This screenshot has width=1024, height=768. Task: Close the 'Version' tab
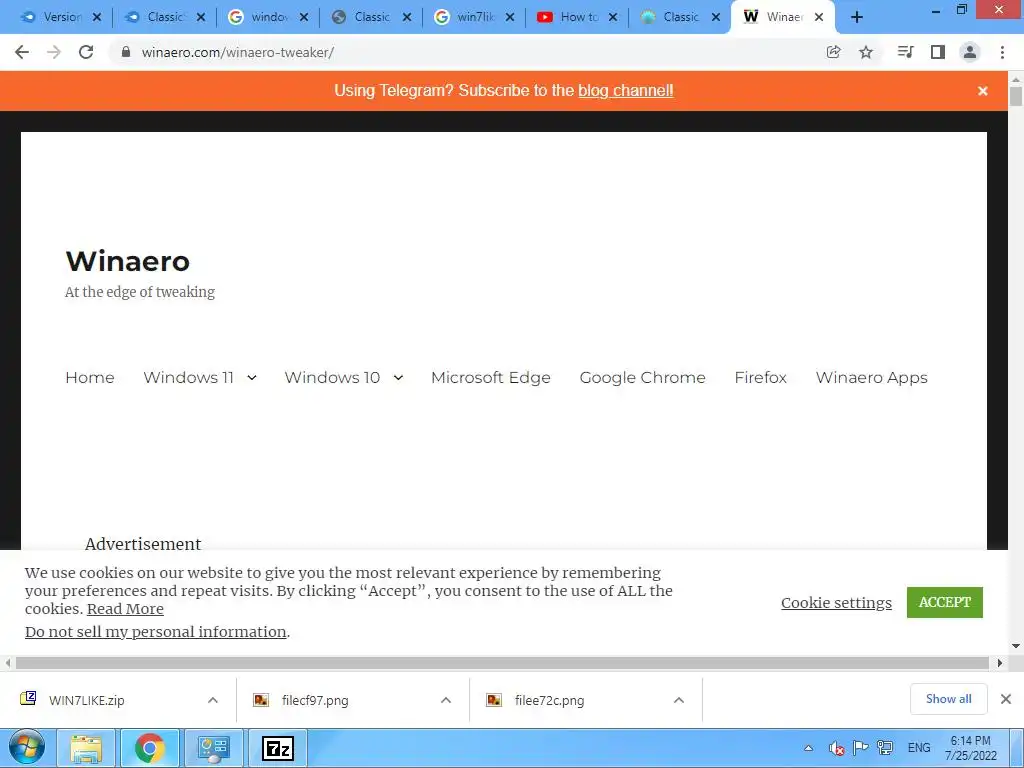pos(97,18)
